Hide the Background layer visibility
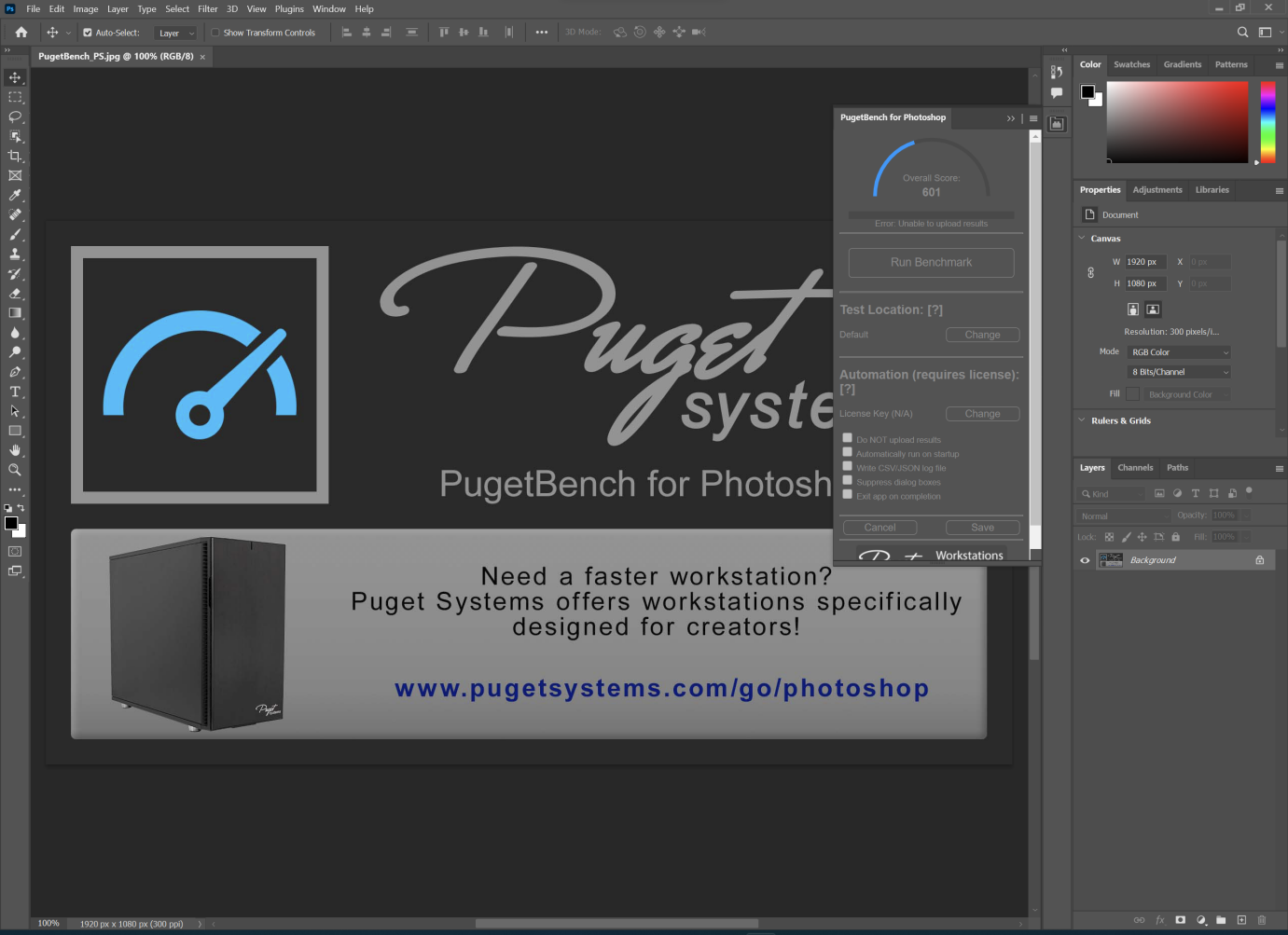 [1085, 560]
